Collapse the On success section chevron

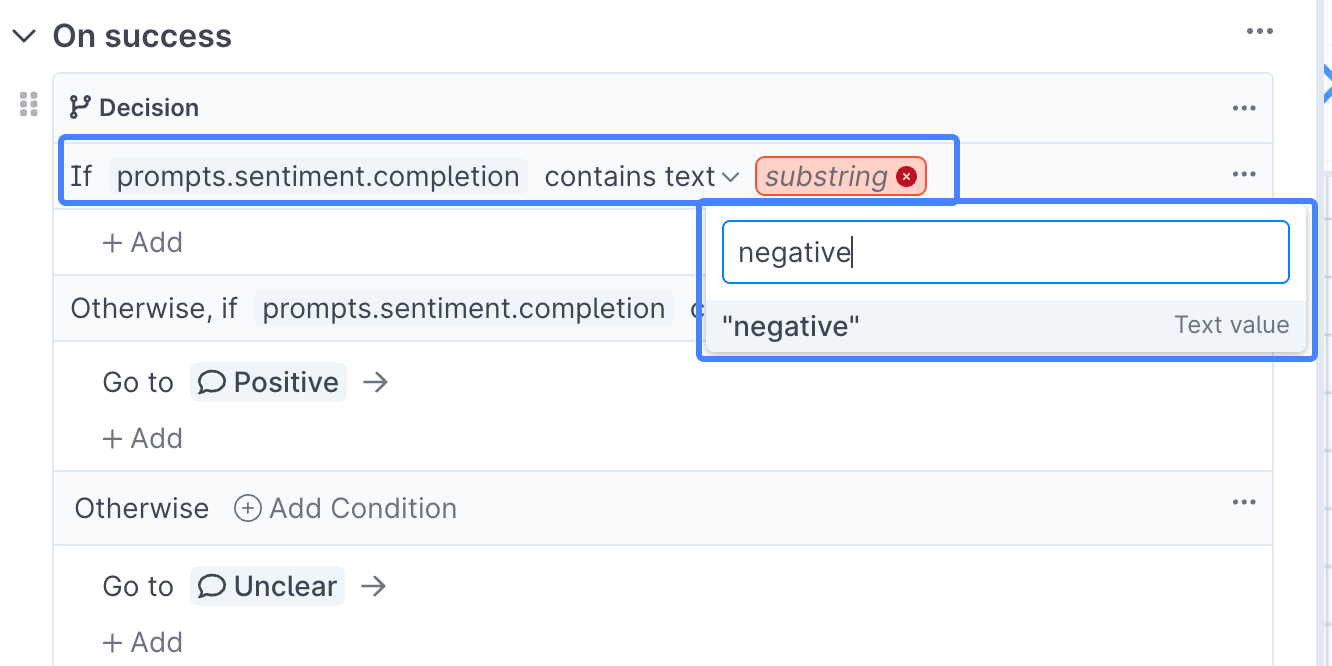tap(23, 37)
